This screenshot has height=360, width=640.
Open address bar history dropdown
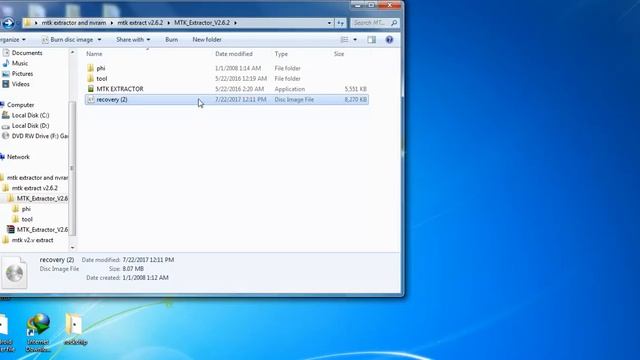tap(329, 23)
